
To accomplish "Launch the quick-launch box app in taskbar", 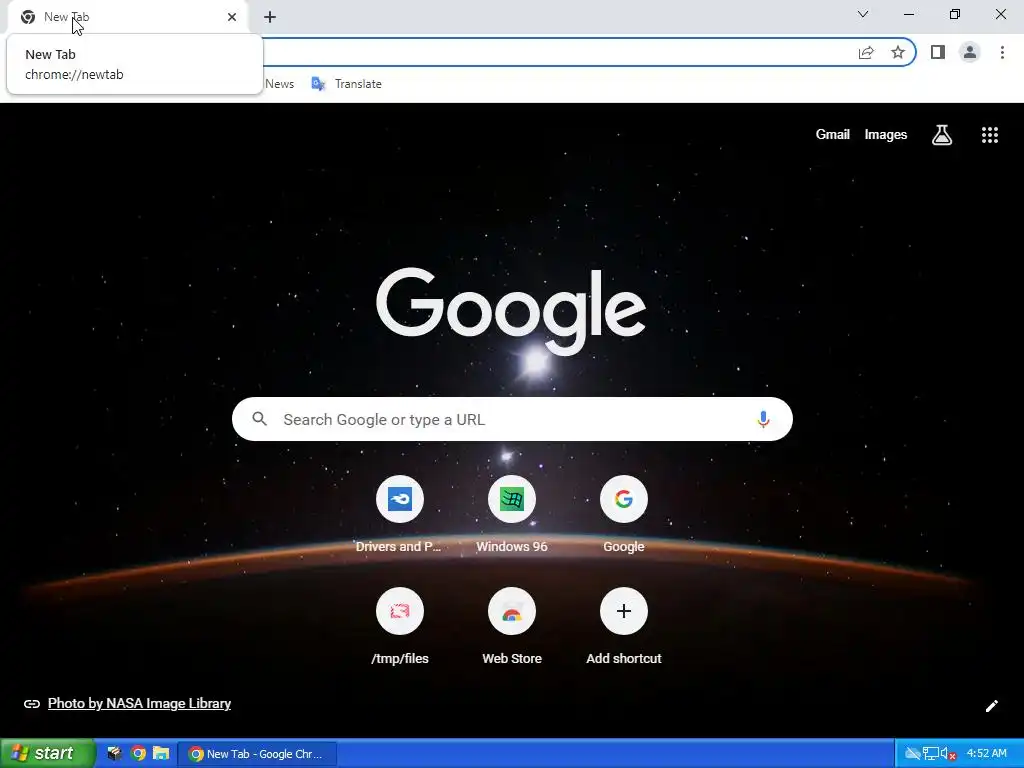I will pos(114,753).
